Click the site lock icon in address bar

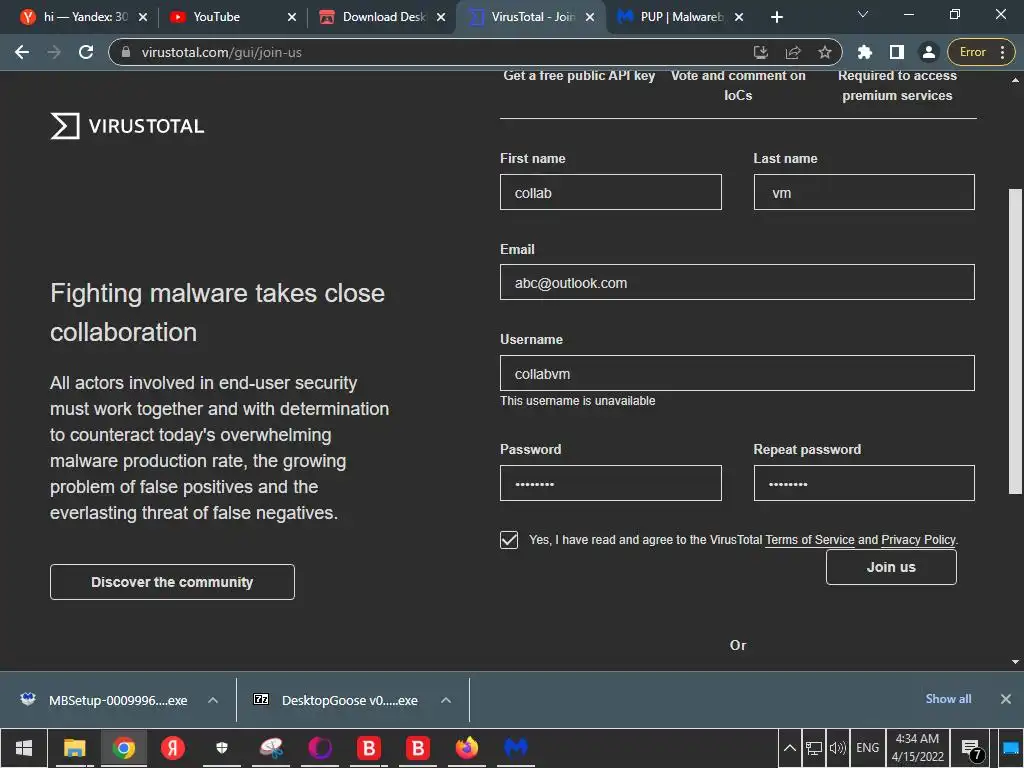click(126, 52)
